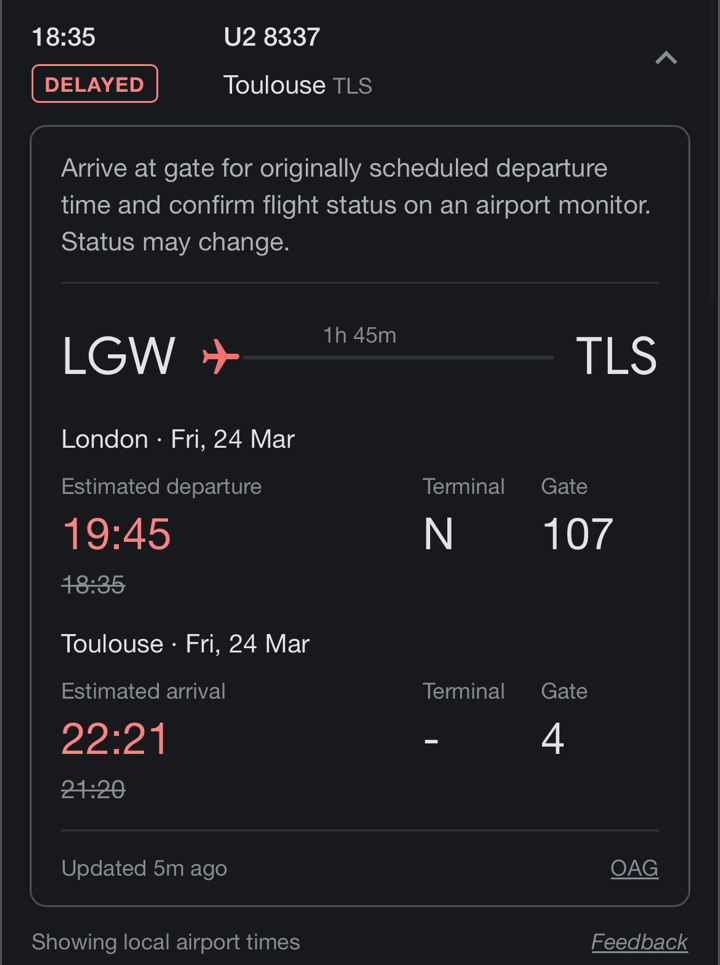
Task: Click the TLS arrival airport code
Action: pos(616,355)
